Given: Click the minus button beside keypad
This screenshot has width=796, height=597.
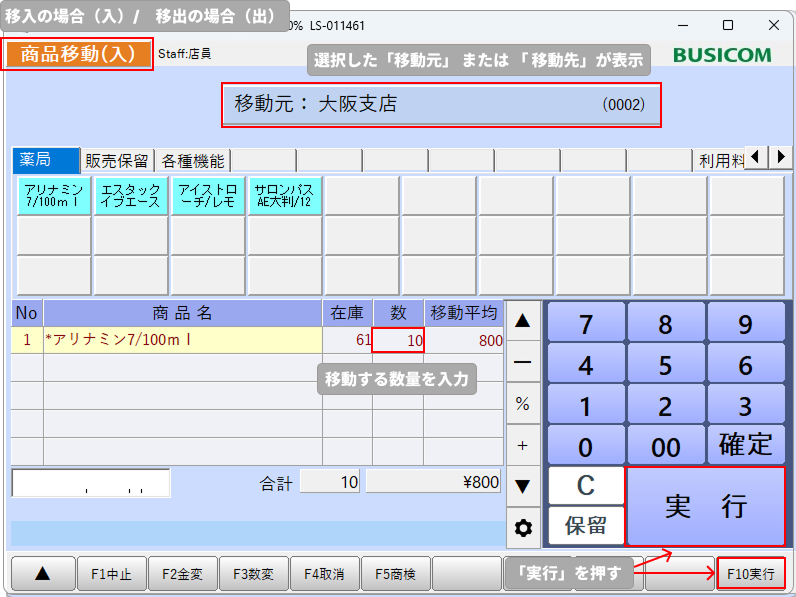Looking at the screenshot, I should [523, 362].
